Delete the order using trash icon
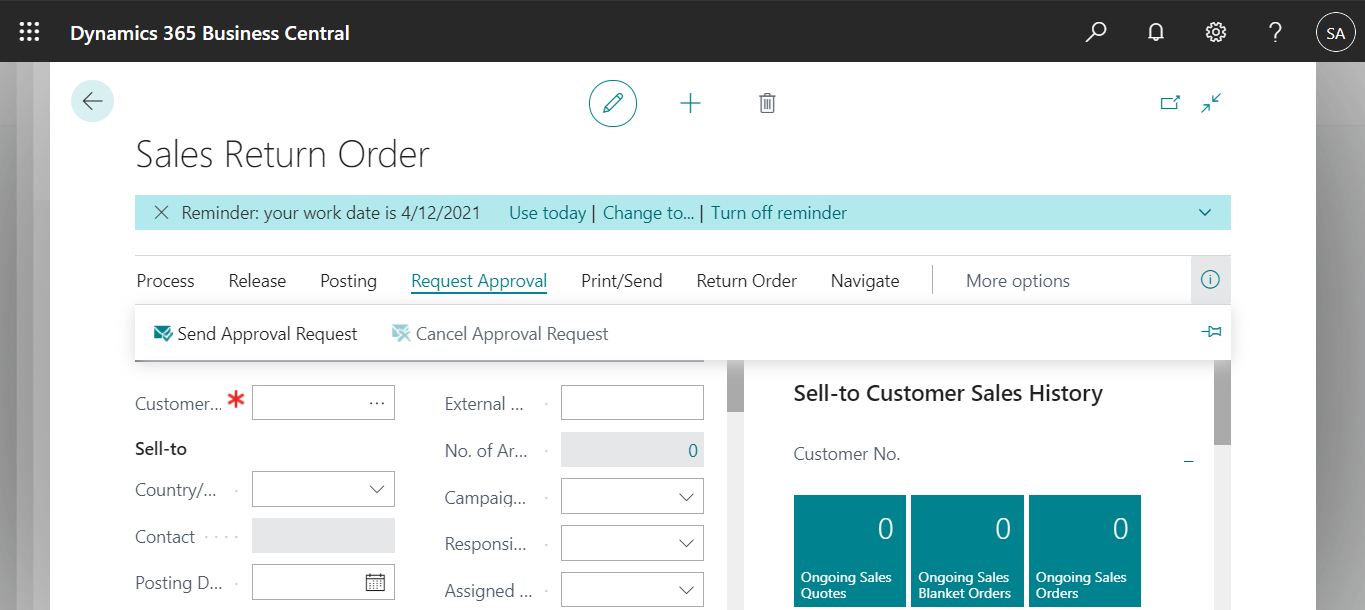Screen dimensions: 1365x610 point(767,103)
